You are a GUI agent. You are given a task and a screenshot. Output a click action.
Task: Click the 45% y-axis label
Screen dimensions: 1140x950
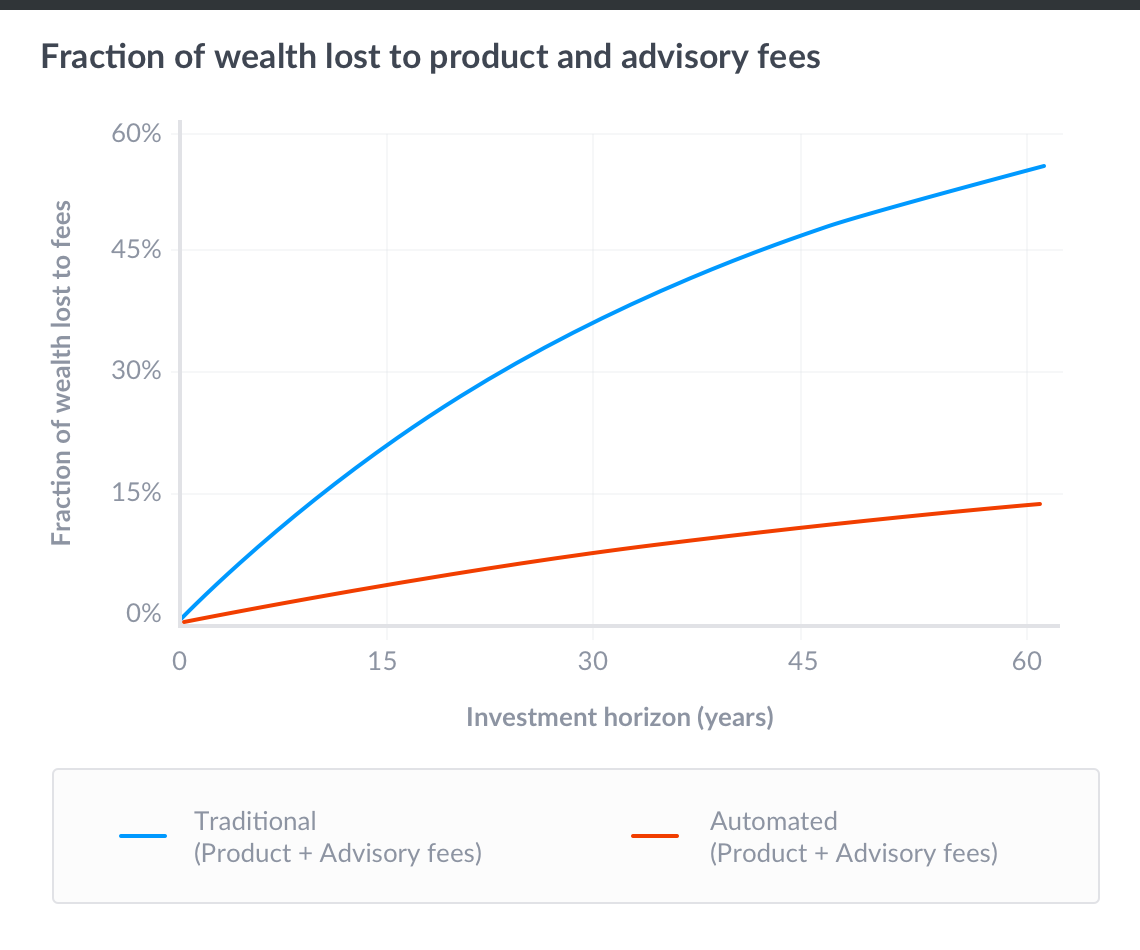137,250
